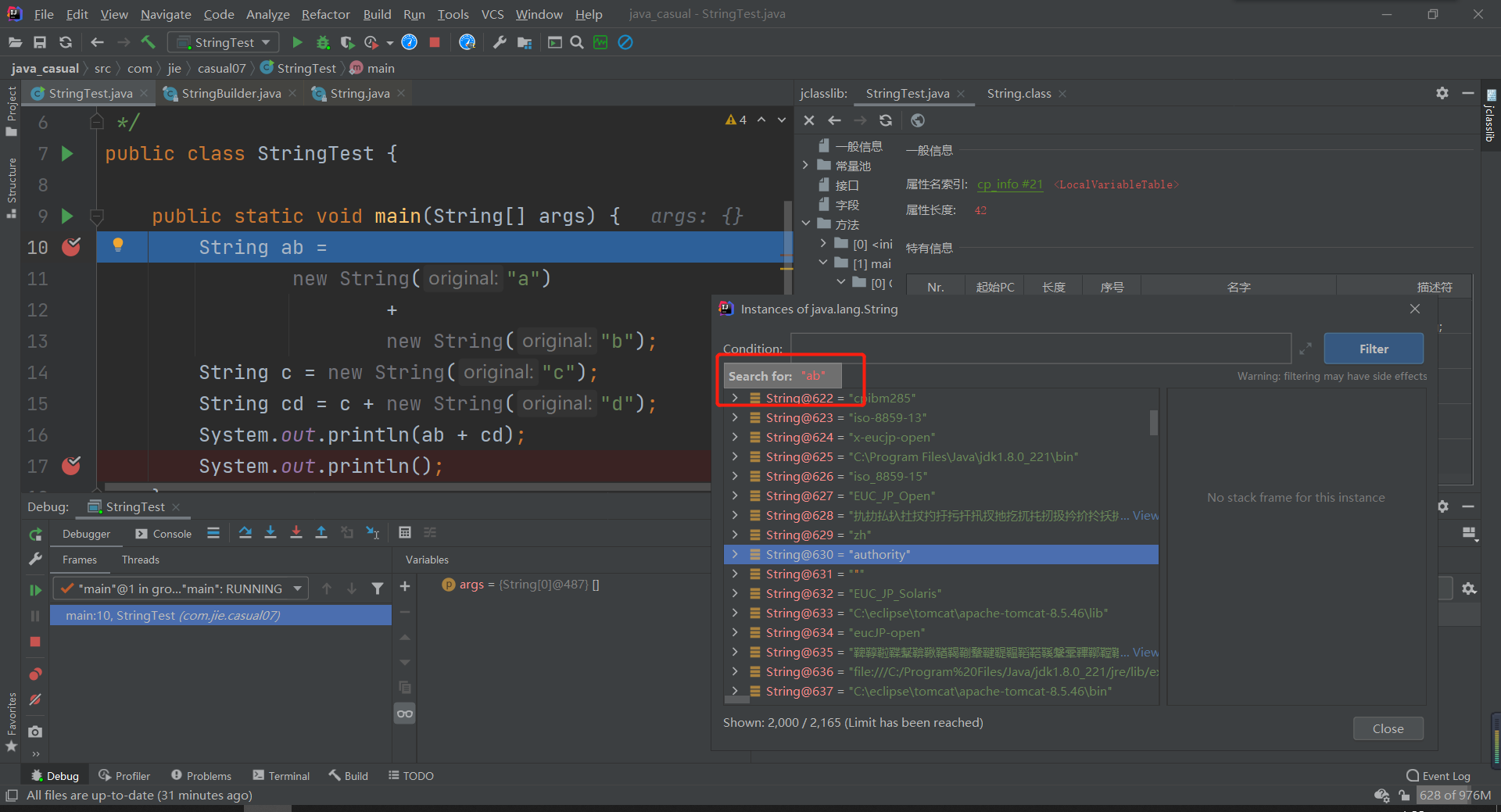The width and height of the screenshot is (1501, 812).
Task: Build project with the hammer icon
Action: point(148,42)
